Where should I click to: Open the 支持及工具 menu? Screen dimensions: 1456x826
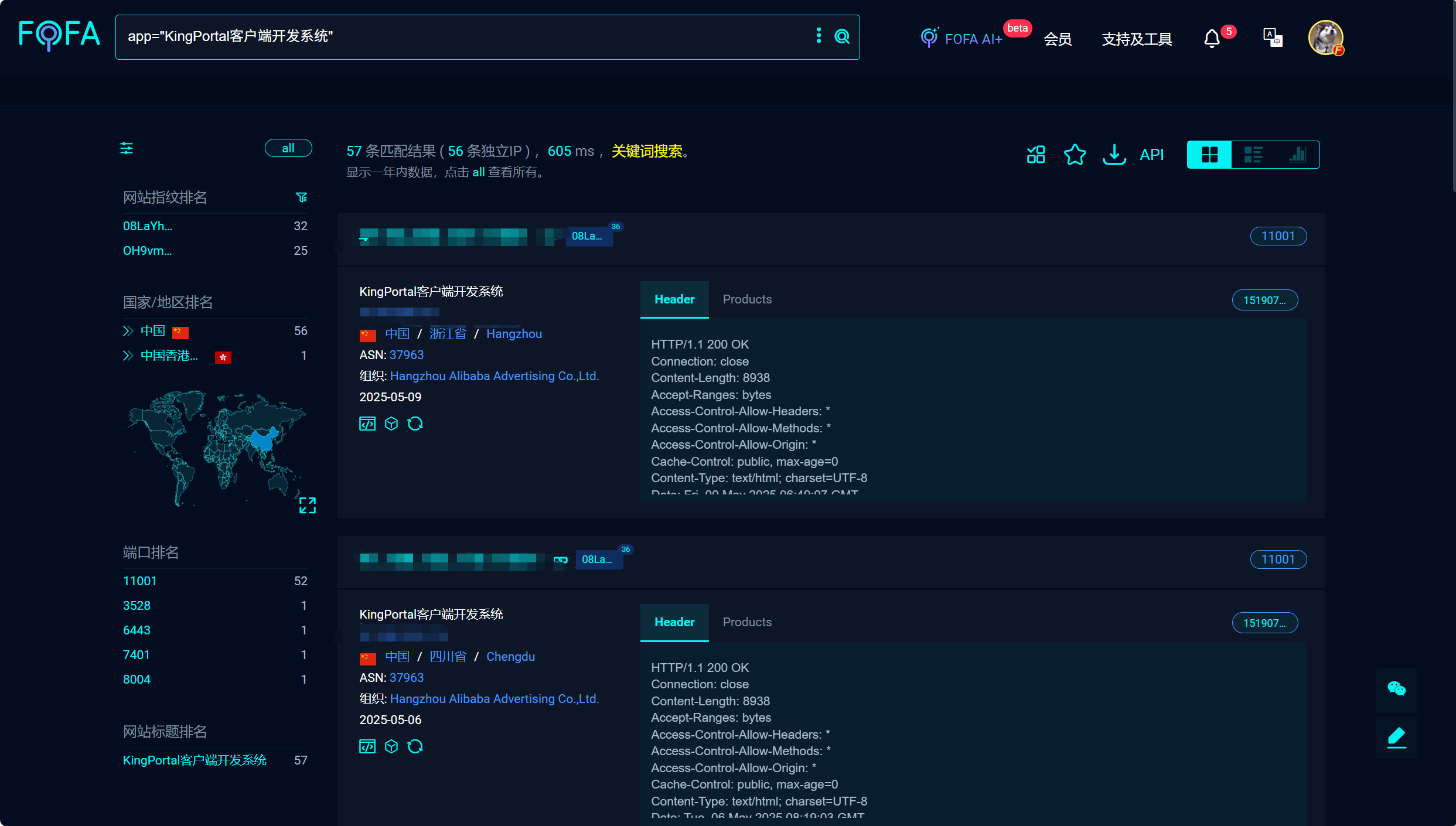point(1137,39)
